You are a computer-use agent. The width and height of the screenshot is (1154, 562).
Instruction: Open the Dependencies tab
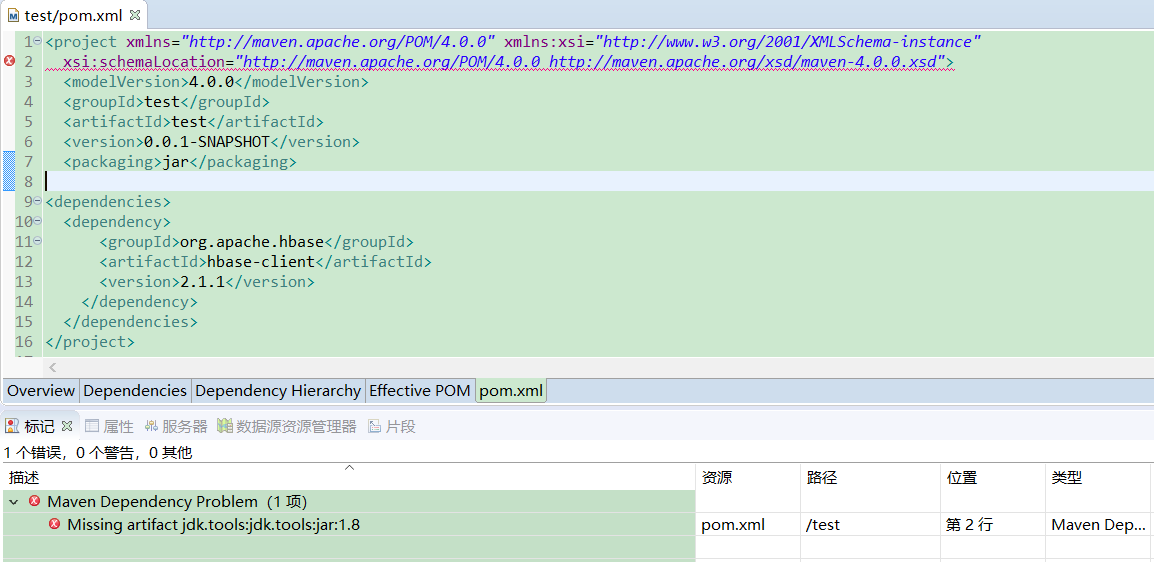click(x=135, y=391)
